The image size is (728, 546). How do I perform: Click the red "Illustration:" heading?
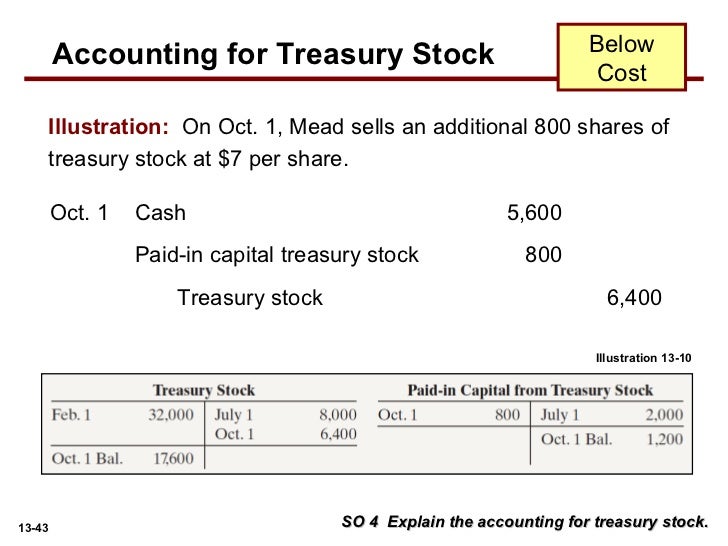(x=109, y=129)
